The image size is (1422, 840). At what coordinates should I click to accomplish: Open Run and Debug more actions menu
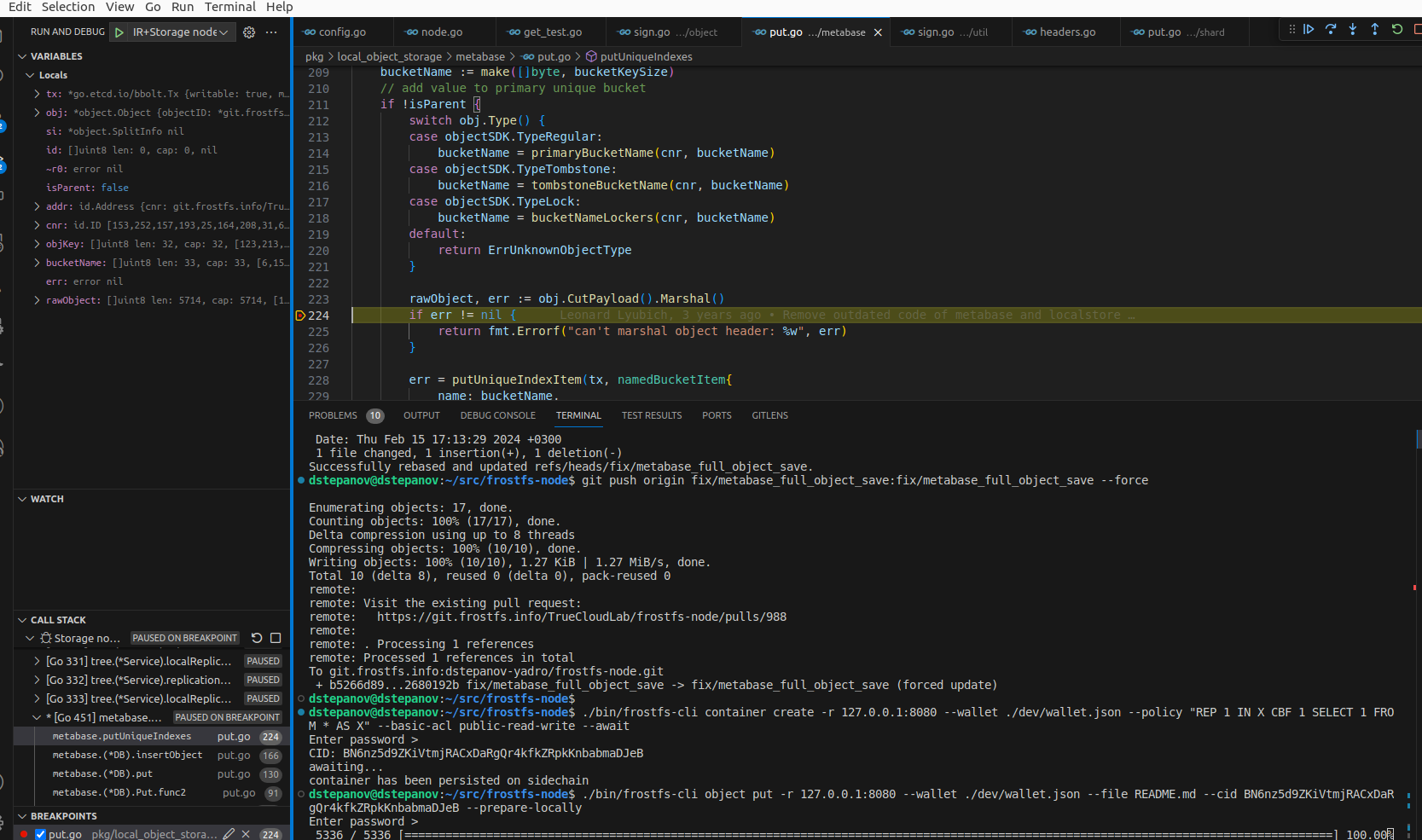click(x=271, y=32)
